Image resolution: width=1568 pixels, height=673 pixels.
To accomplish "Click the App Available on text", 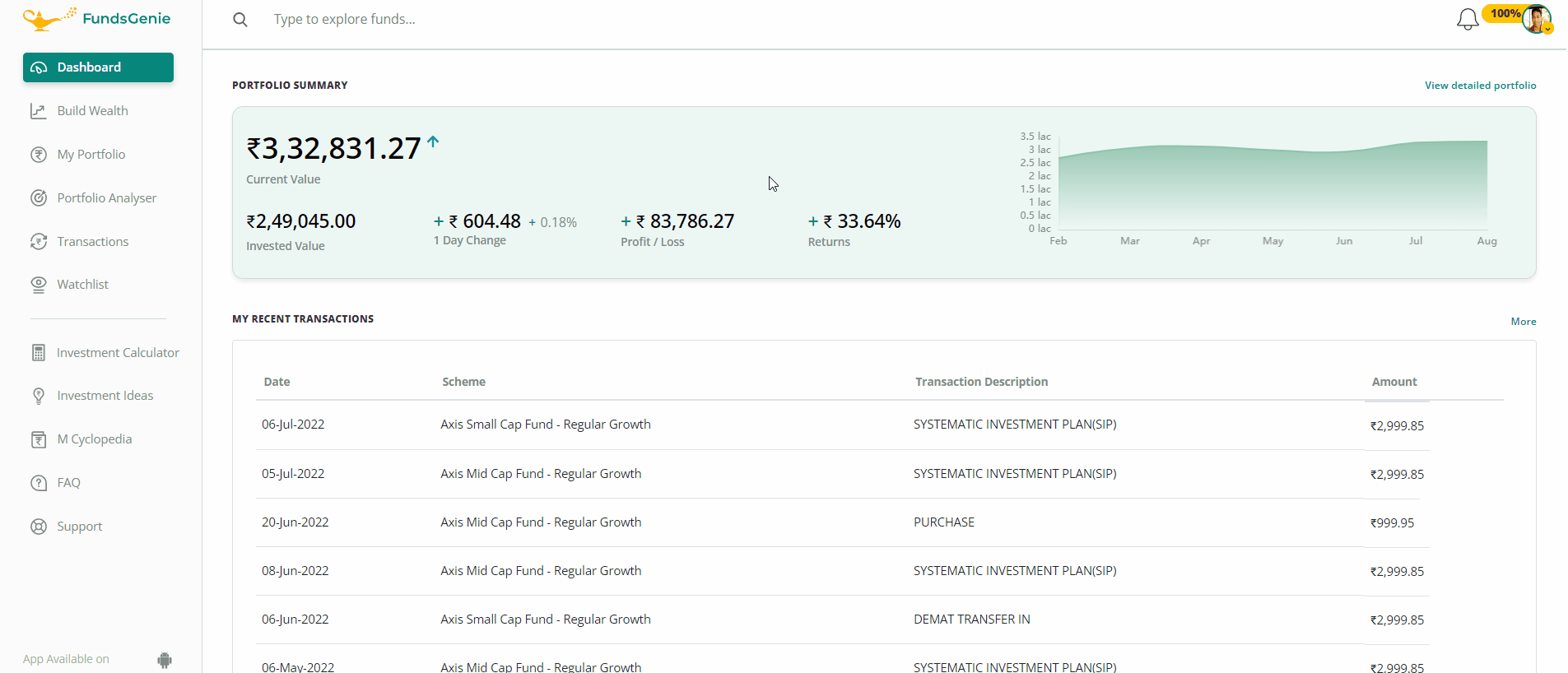I will [x=66, y=660].
